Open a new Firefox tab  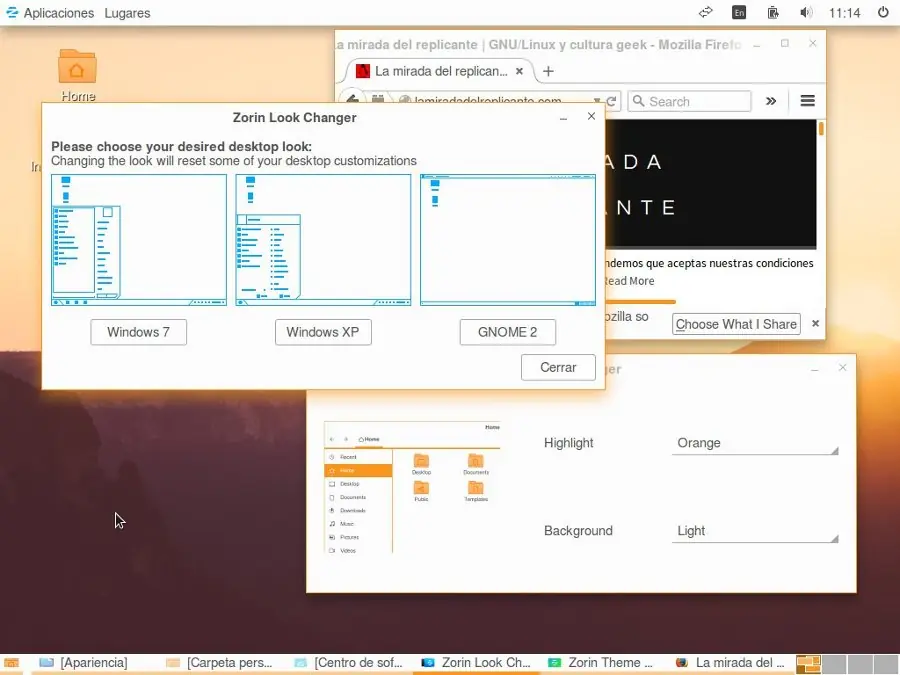548,71
